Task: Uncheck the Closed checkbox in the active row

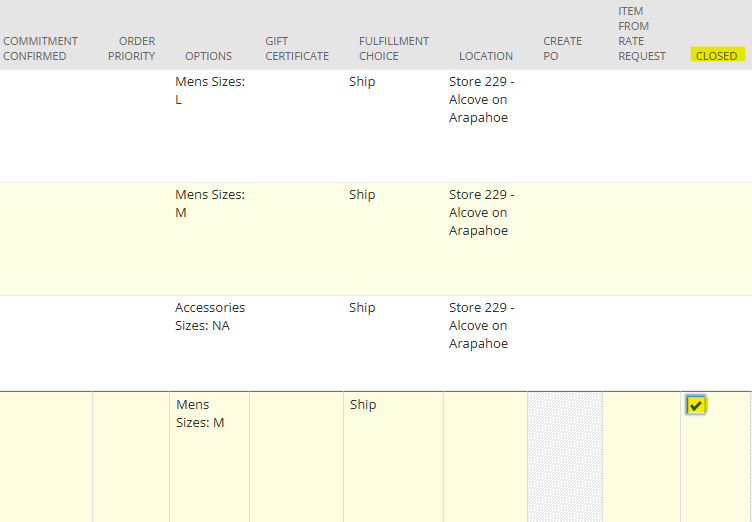Action: click(695, 405)
